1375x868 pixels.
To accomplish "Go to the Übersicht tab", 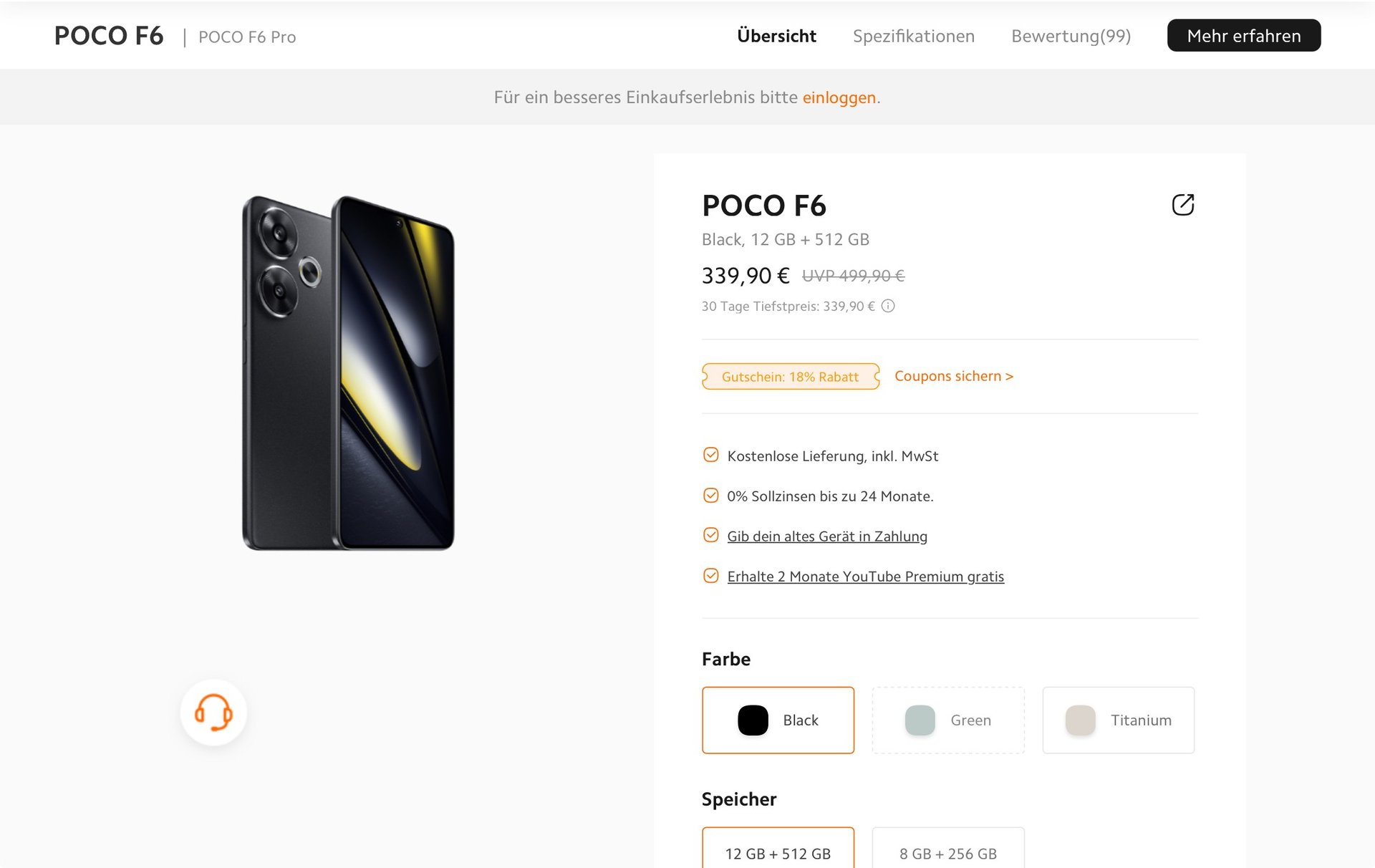I will (776, 36).
